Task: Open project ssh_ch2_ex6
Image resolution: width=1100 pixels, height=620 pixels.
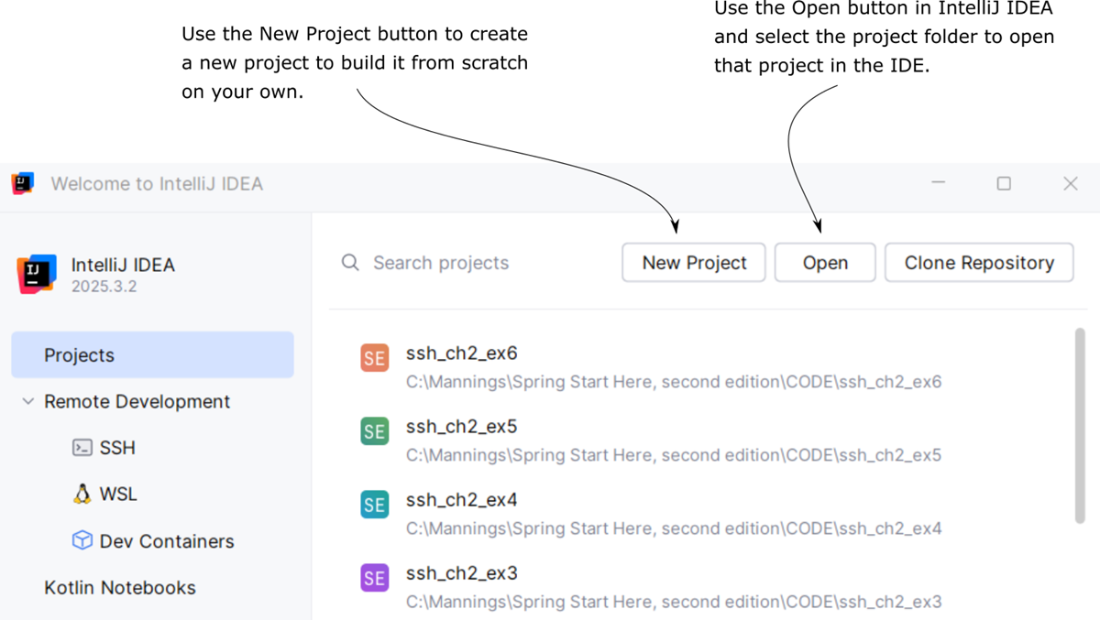Action: coord(462,353)
